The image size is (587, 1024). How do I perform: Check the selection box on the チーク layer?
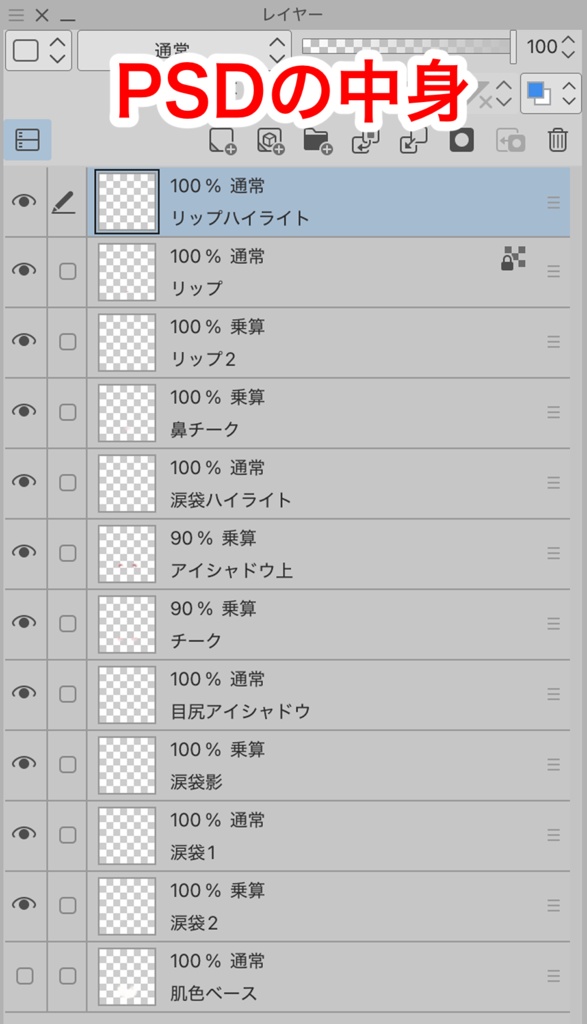[67, 623]
